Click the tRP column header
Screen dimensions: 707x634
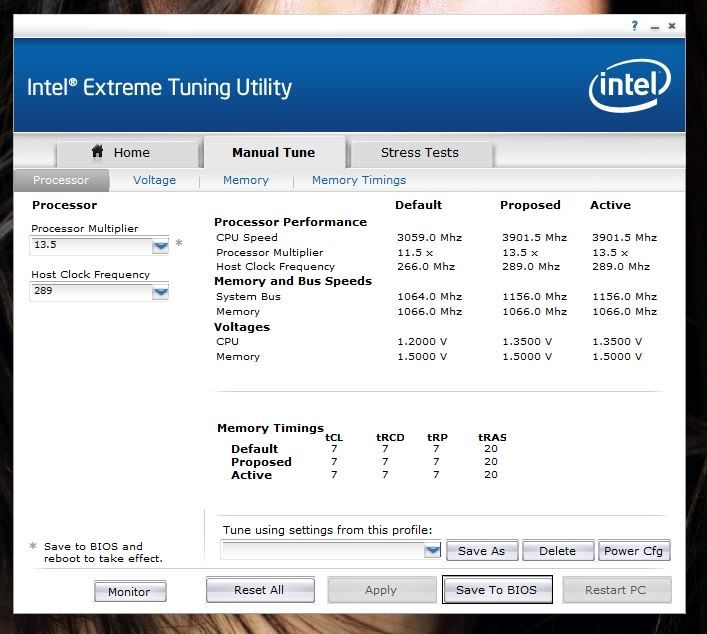coord(437,437)
